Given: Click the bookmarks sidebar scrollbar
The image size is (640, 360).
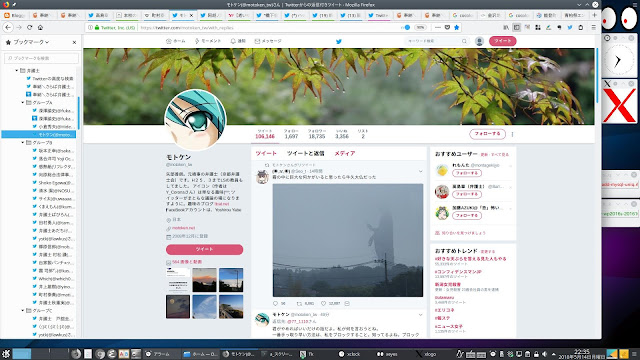Looking at the screenshot, I should click(78, 113).
